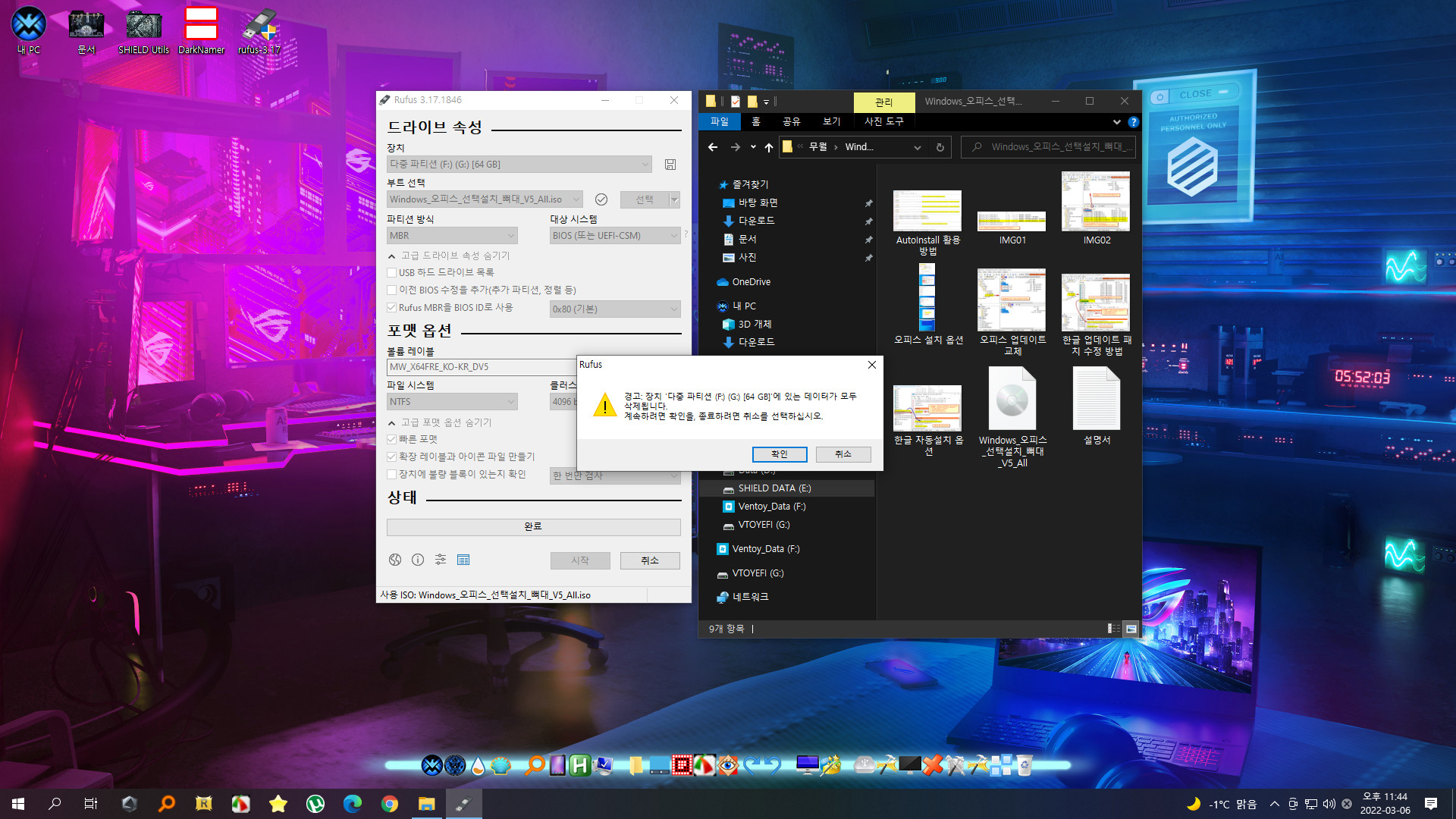The width and height of the screenshot is (1456, 819).
Task: Show the Rufus log icon
Action: coord(463,560)
